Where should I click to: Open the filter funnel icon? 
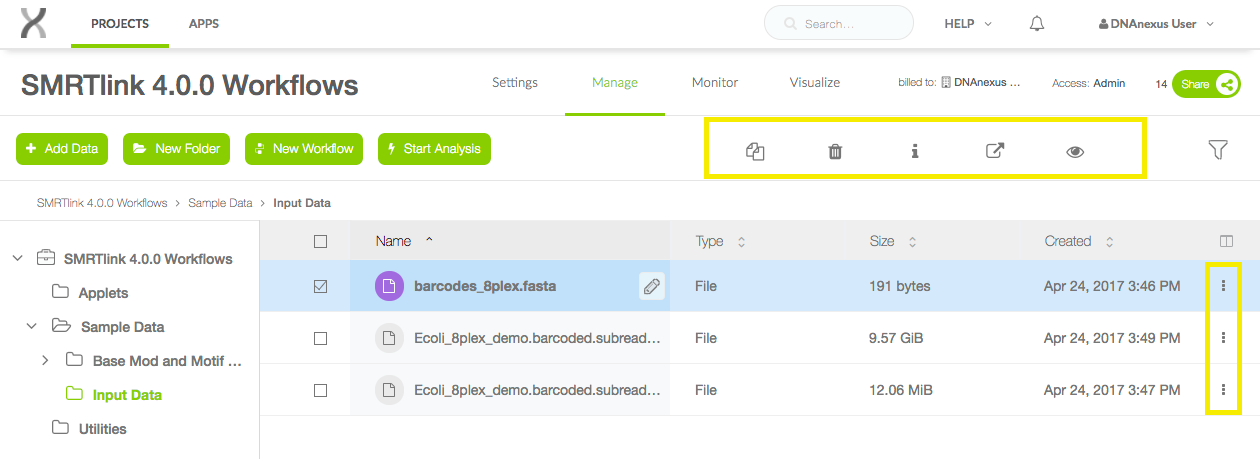coord(1217,149)
